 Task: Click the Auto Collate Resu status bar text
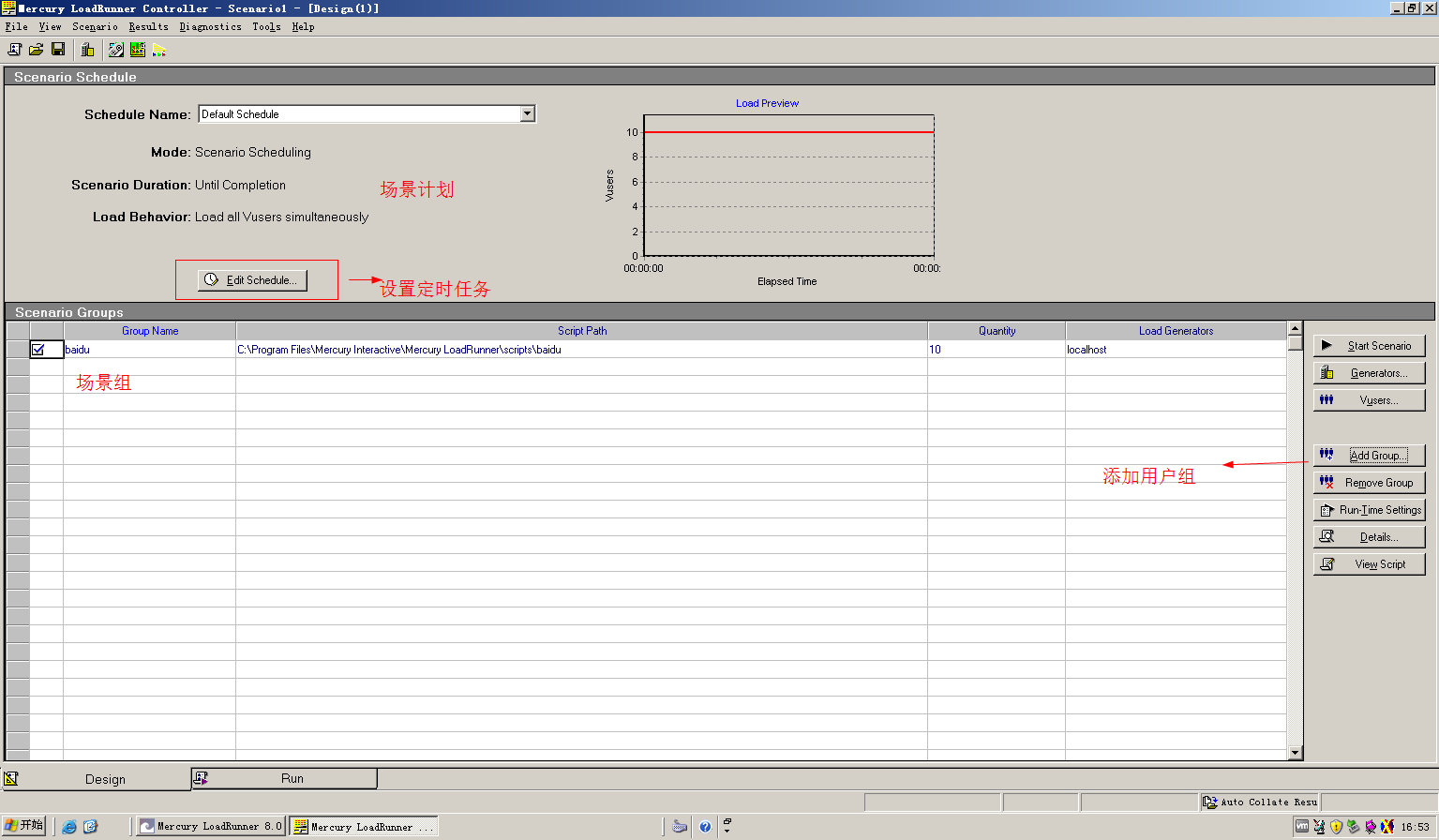[x=1268, y=802]
